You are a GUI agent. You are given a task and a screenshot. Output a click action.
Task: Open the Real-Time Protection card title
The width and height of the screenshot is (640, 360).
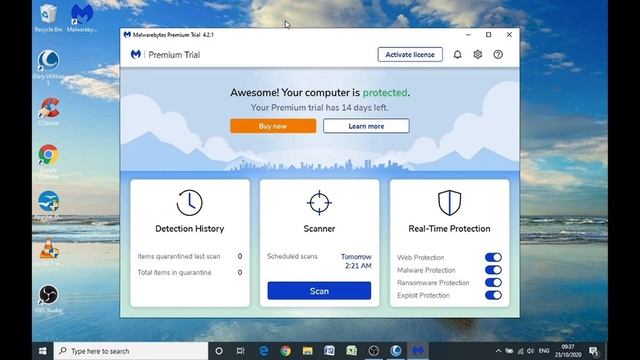(449, 229)
